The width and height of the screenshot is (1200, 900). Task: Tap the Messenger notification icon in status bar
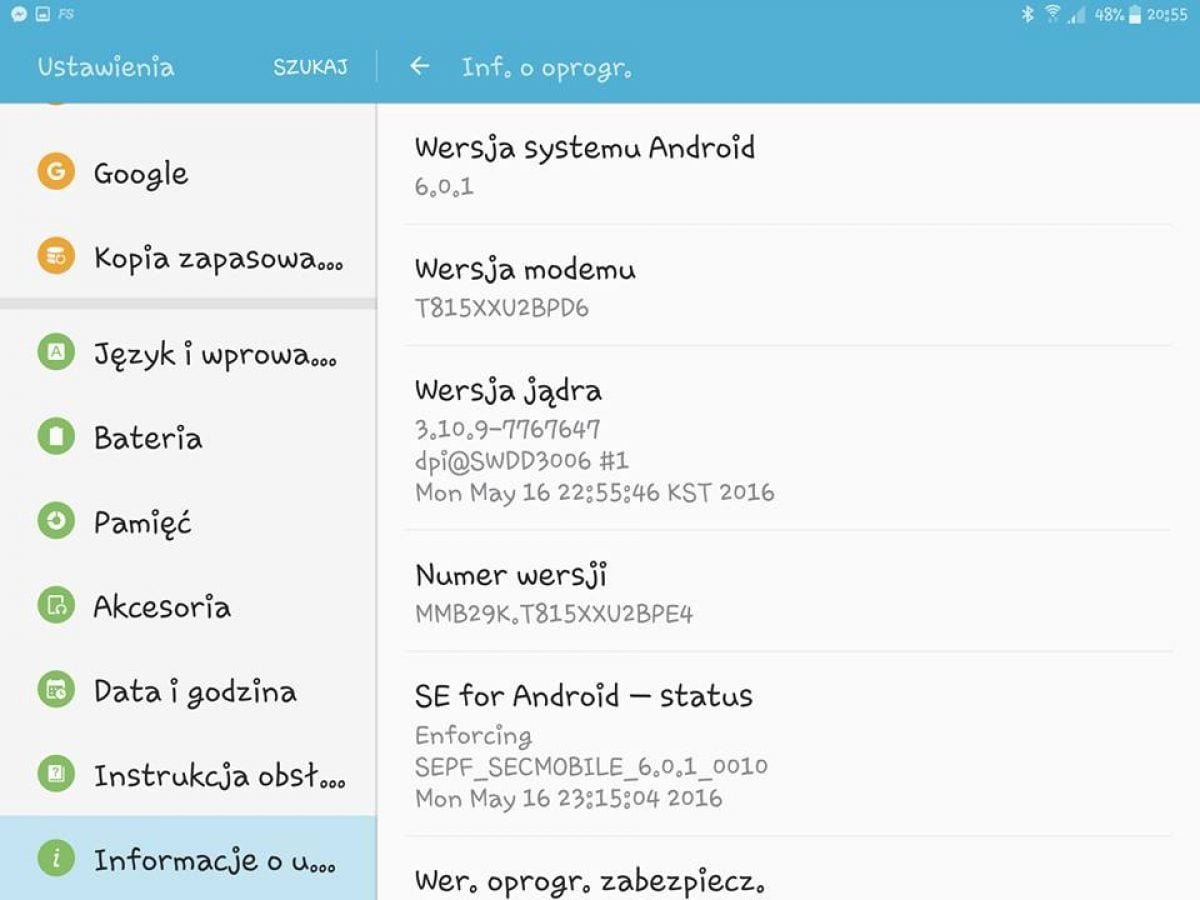point(18,14)
